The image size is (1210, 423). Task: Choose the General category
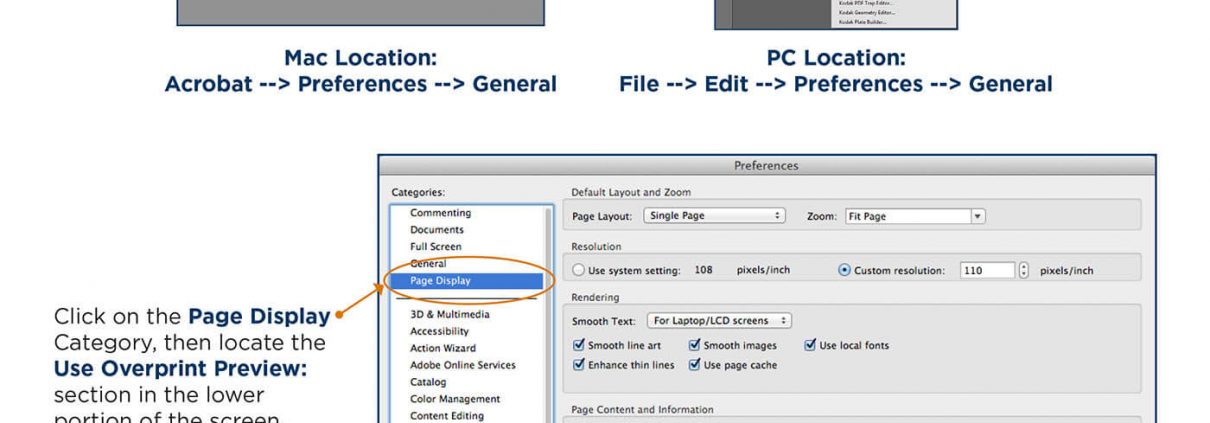tap(429, 264)
